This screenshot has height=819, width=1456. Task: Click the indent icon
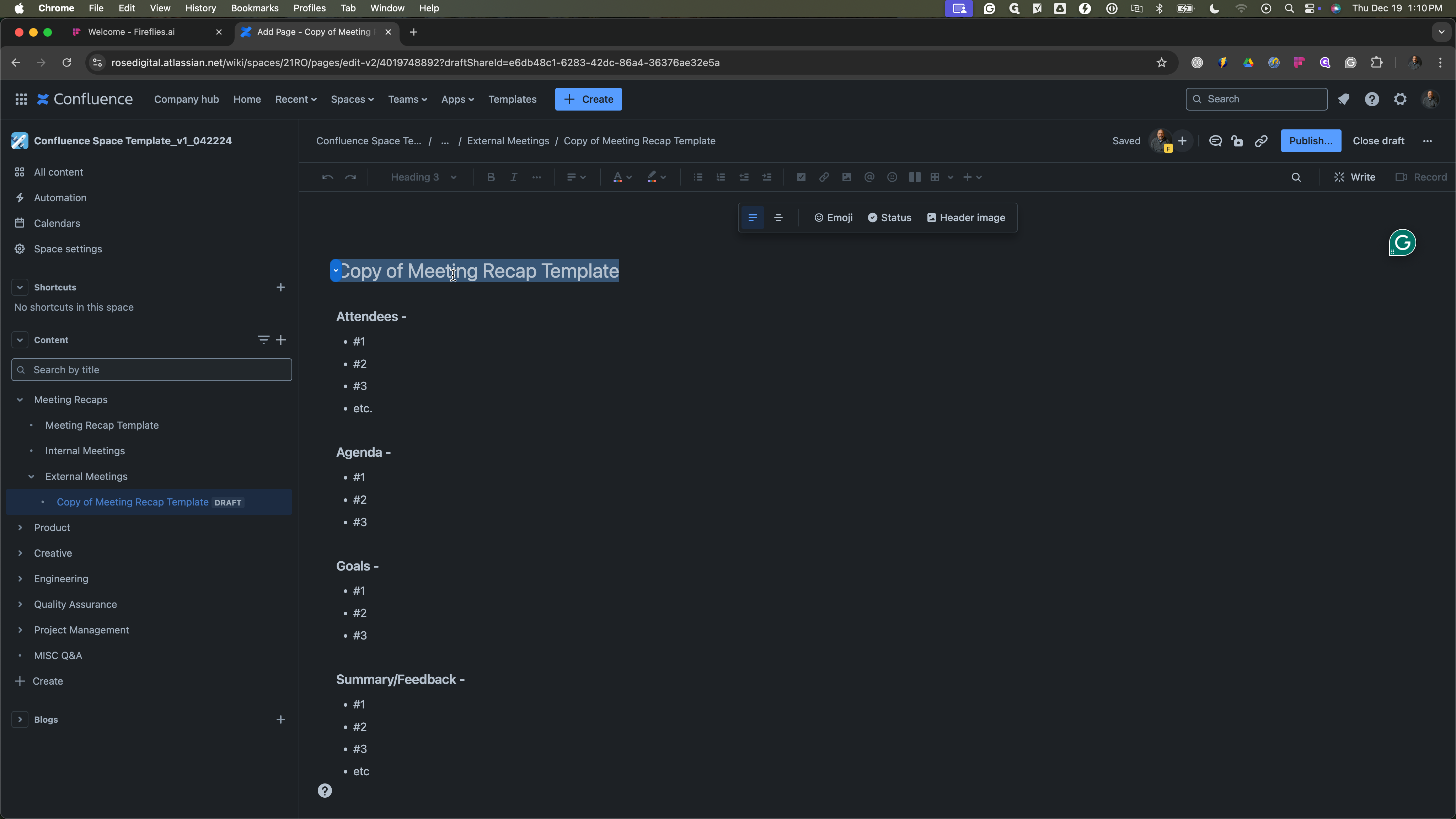(x=766, y=177)
